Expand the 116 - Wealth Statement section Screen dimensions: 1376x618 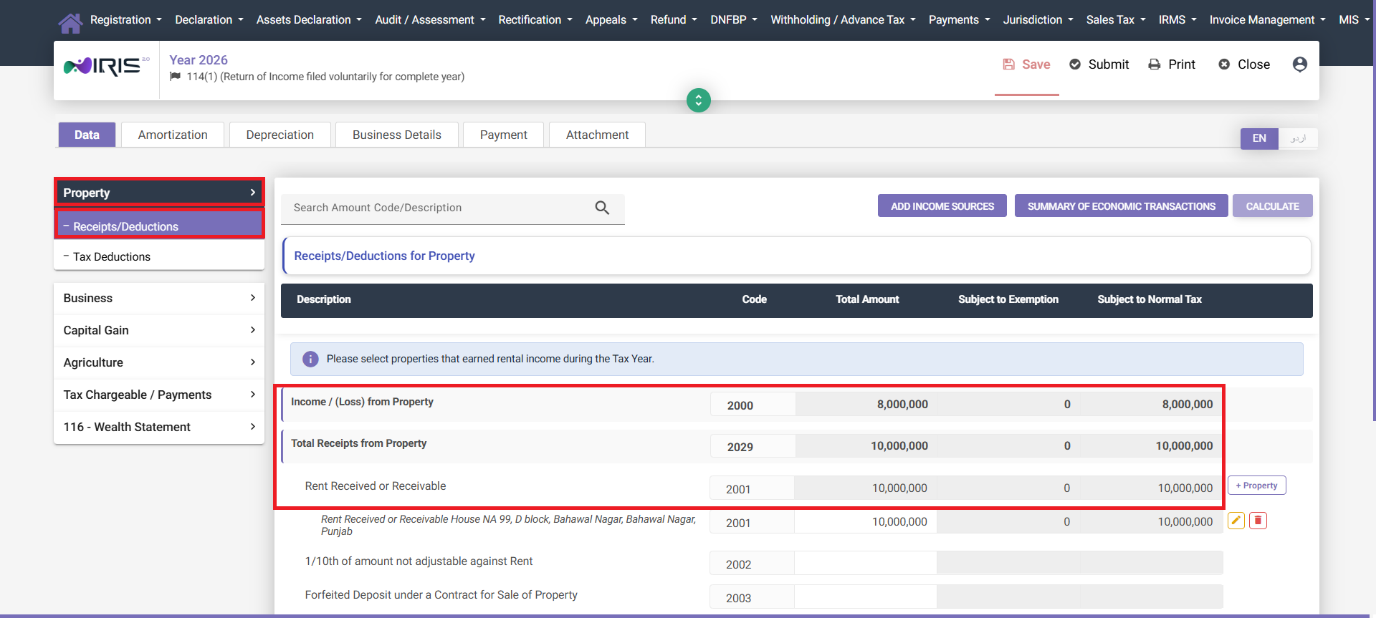coord(159,427)
